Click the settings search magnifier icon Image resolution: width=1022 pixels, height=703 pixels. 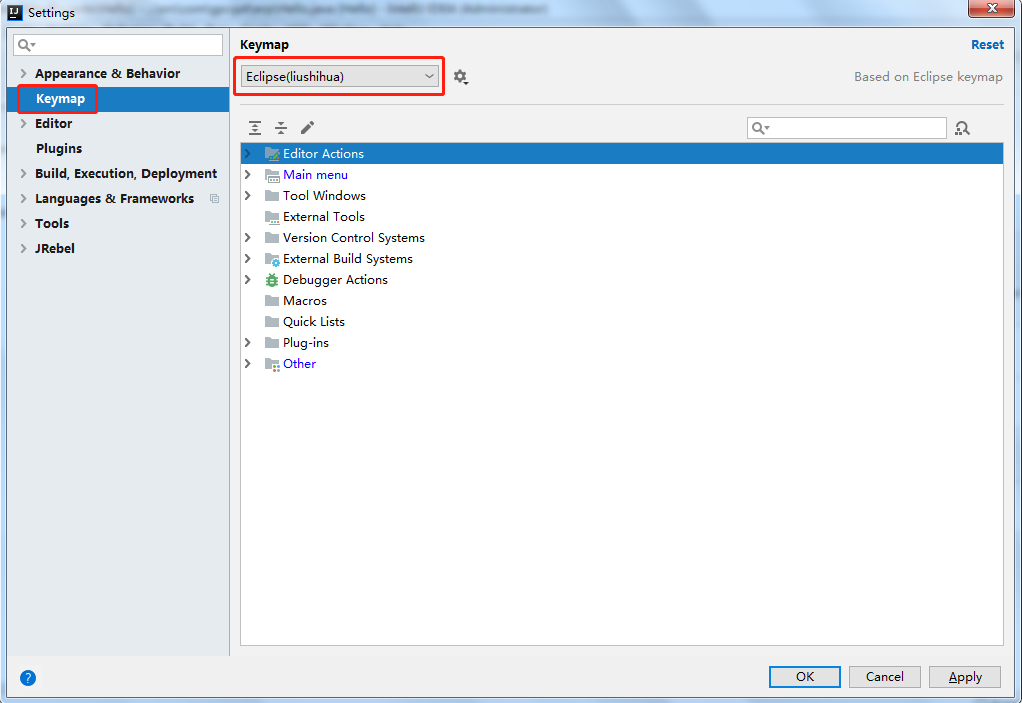click(25, 45)
